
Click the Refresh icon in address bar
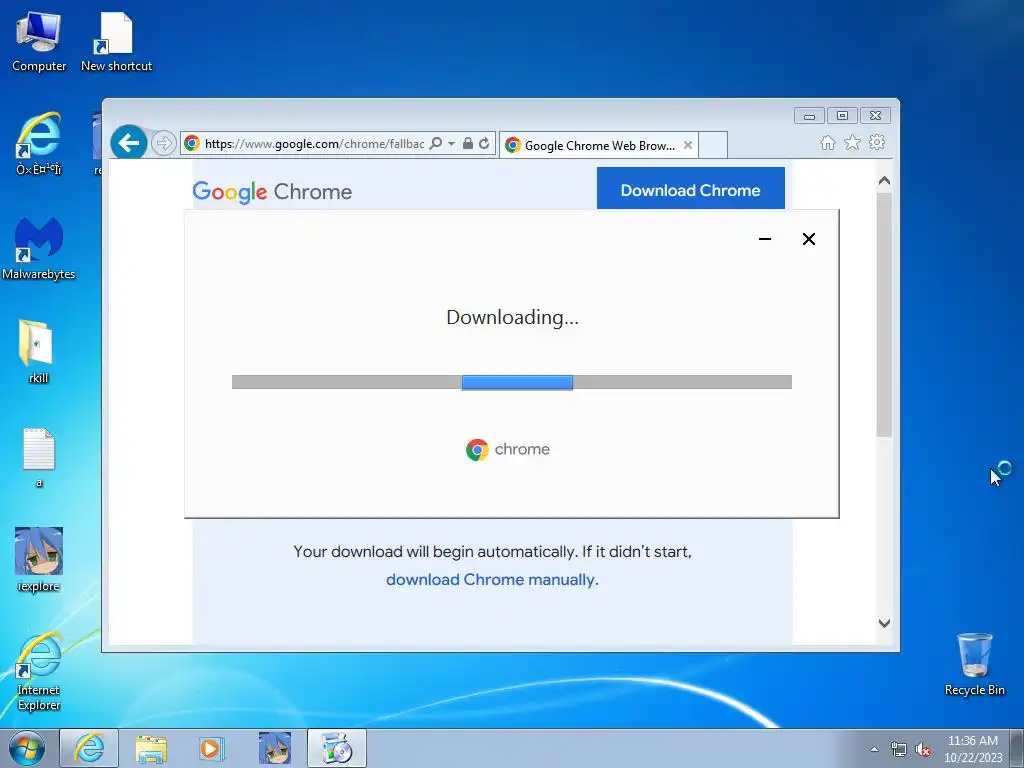484,144
